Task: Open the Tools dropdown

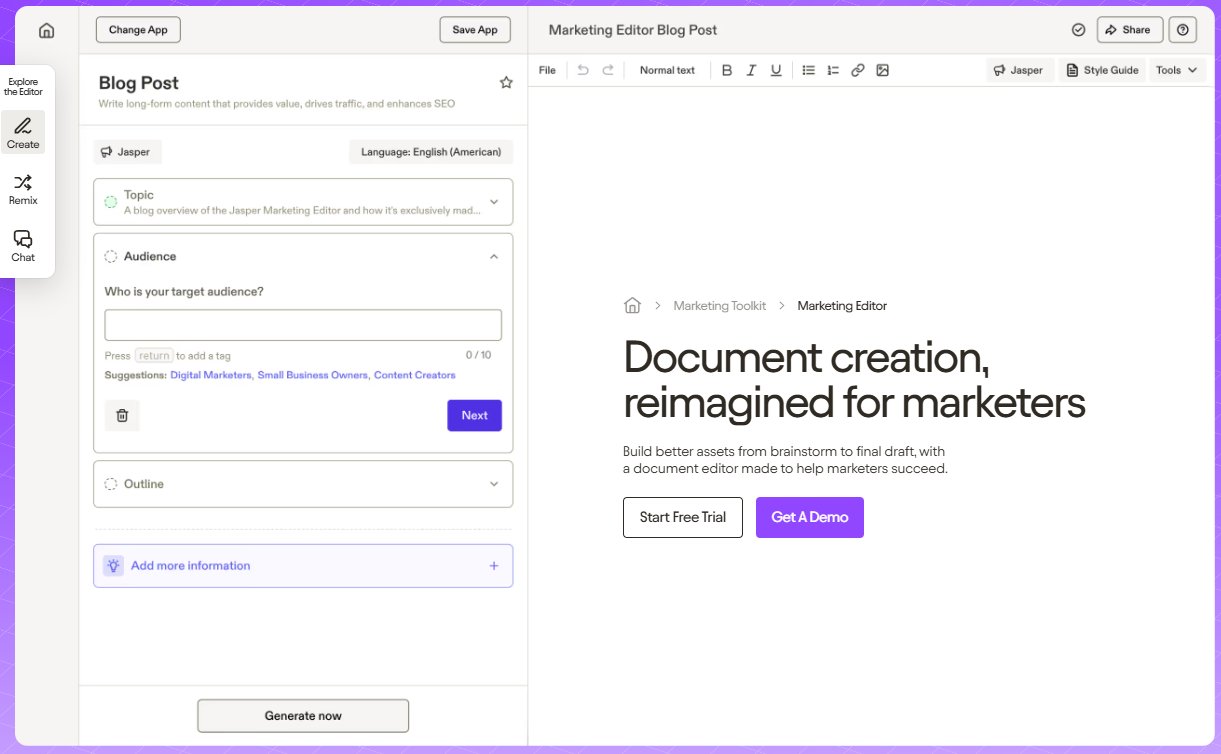Action: (x=1177, y=70)
